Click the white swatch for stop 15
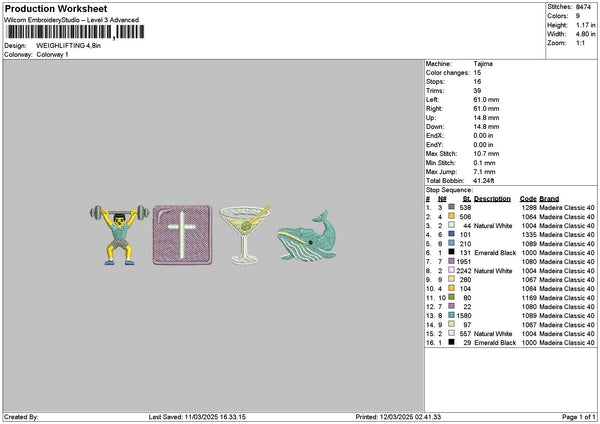 [452, 333]
